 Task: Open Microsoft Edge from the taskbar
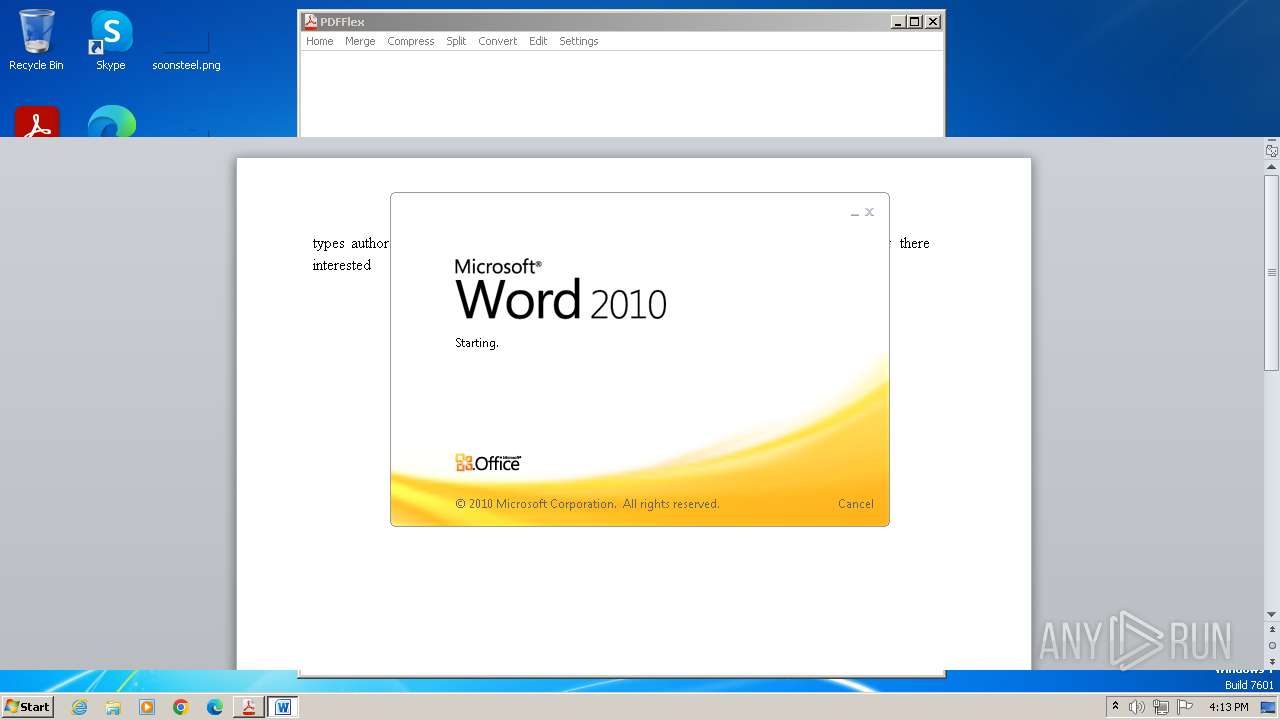tap(215, 707)
